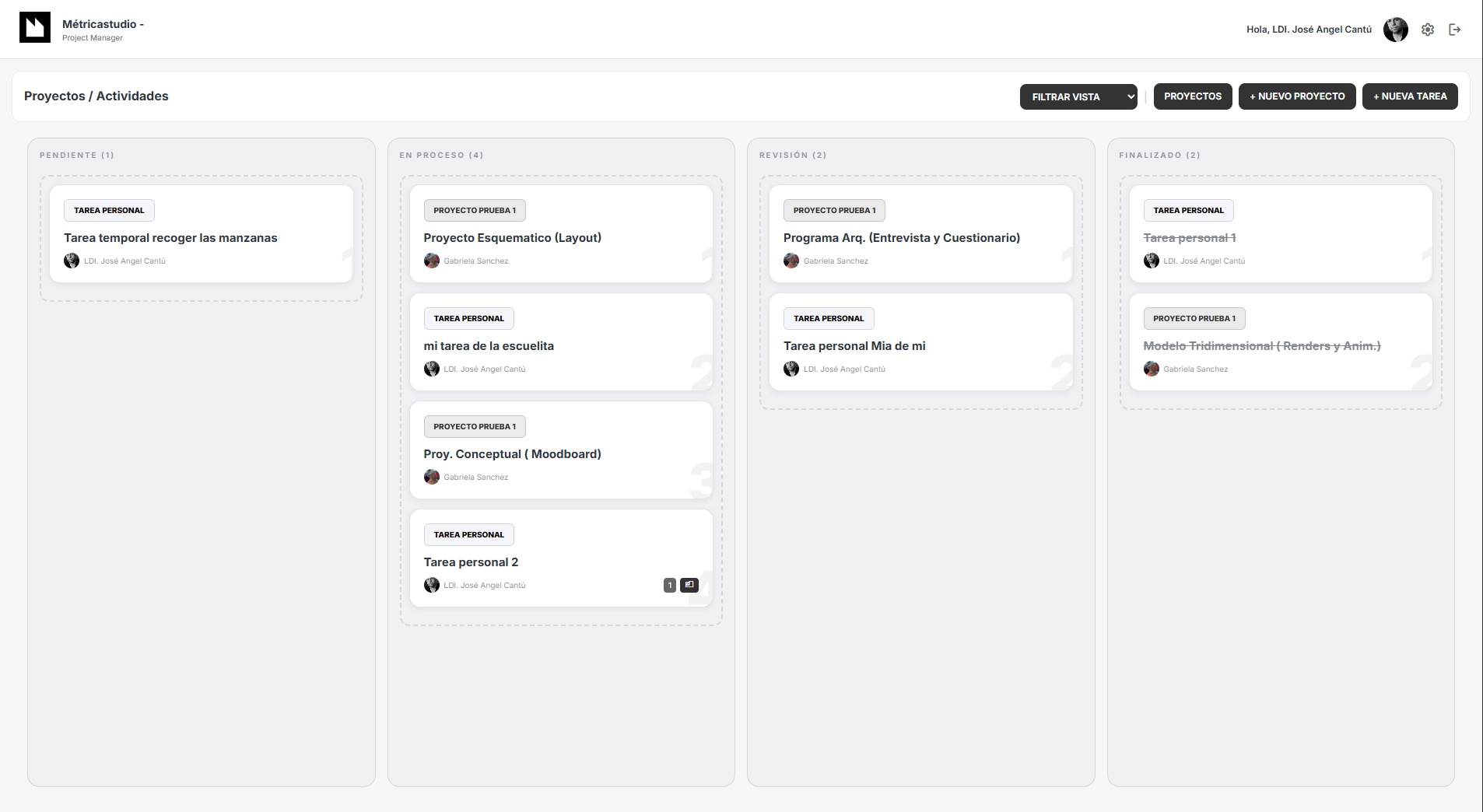Open the finished Modelo Tridimensional task card
This screenshot has height=812, width=1483.
coord(1261,346)
